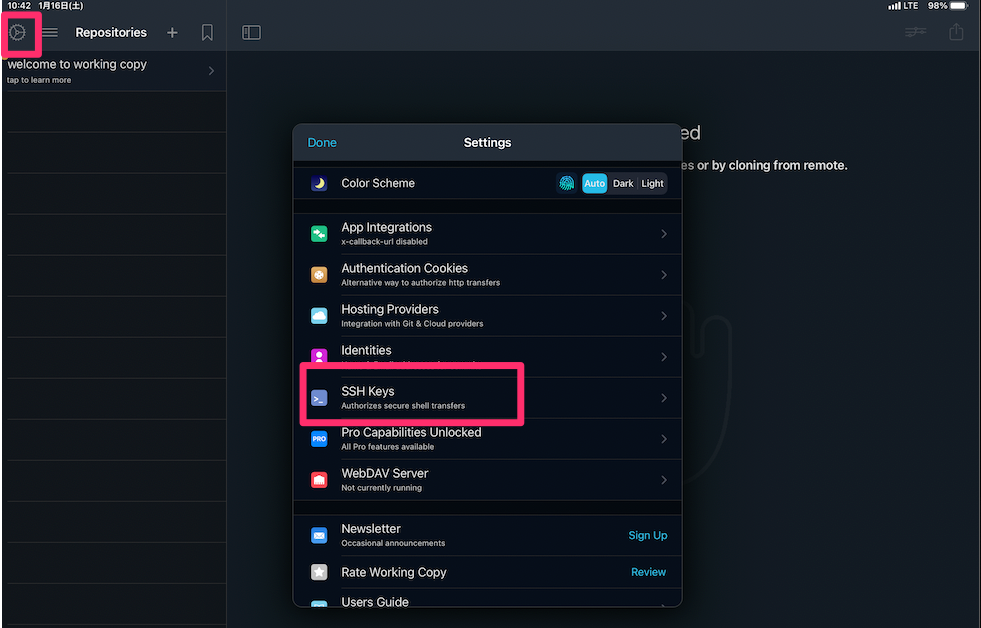Tap the Rate Working Copy label

(394, 572)
